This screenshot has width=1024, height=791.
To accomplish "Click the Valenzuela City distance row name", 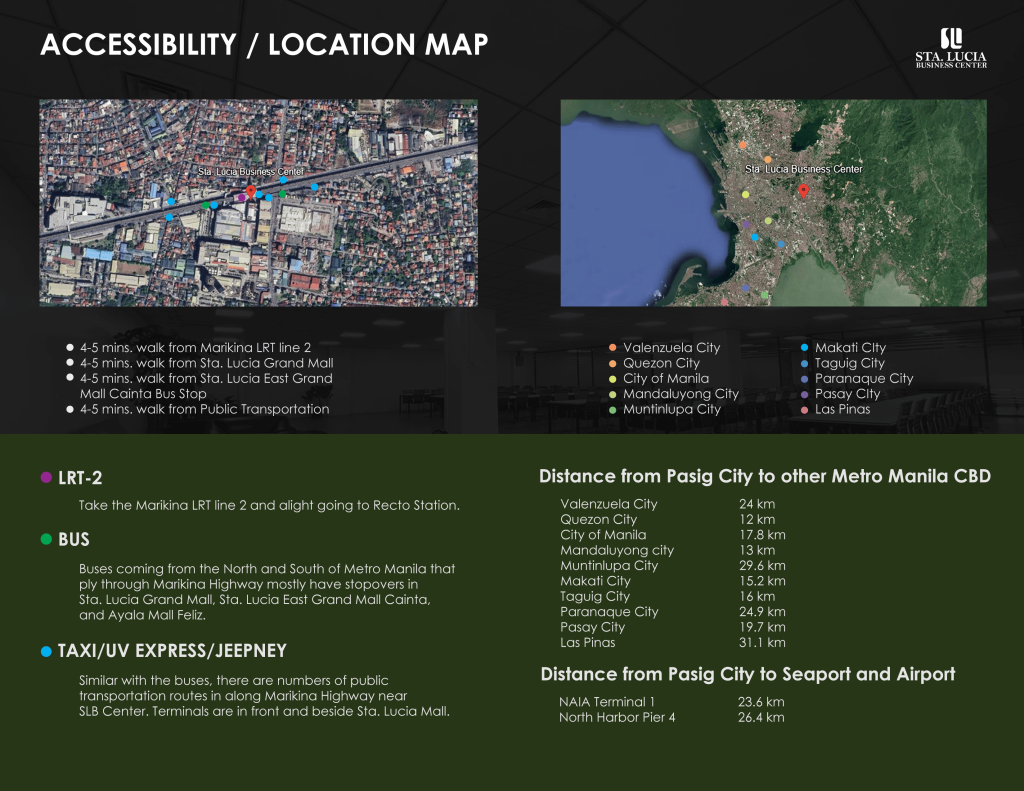I will pyautogui.click(x=609, y=504).
